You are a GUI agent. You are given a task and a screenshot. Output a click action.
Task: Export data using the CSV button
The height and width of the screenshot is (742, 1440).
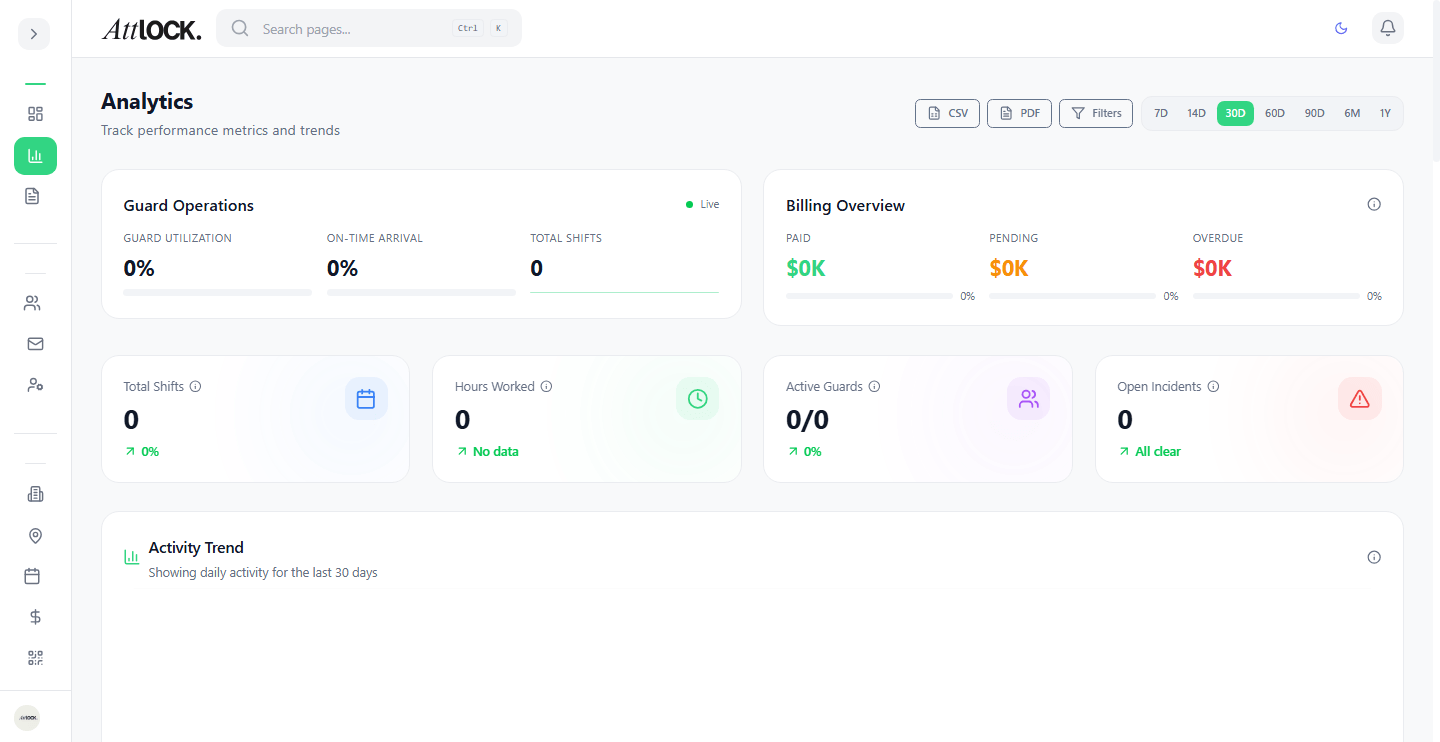(x=947, y=113)
